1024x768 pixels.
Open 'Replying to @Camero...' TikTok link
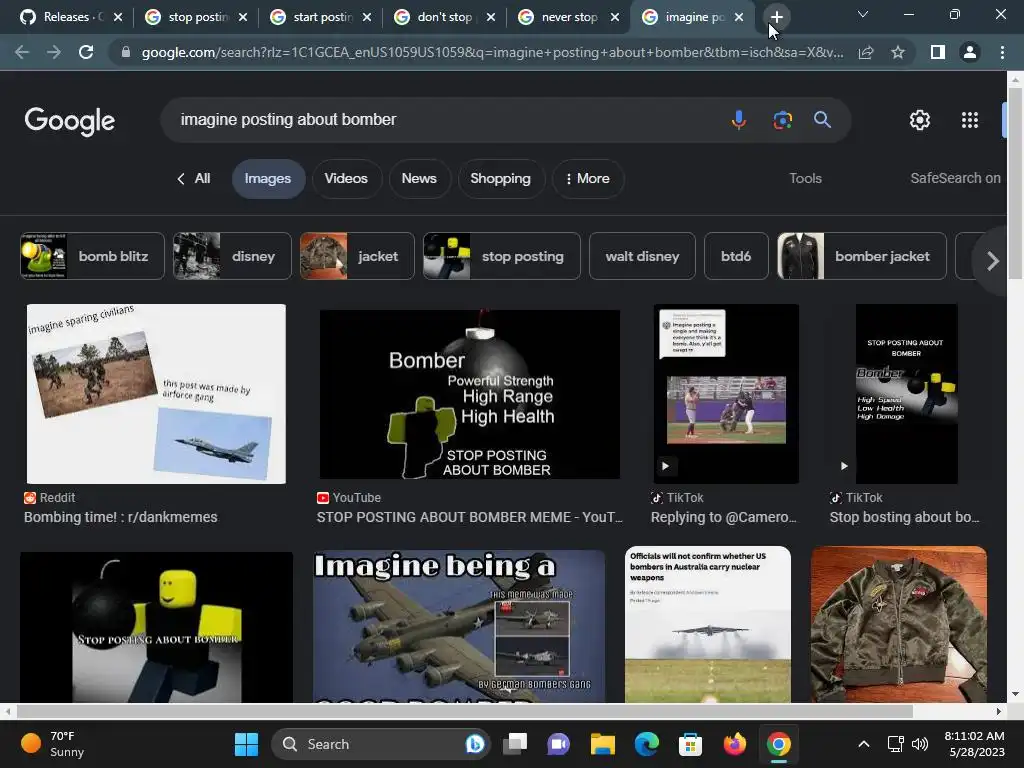[724, 517]
